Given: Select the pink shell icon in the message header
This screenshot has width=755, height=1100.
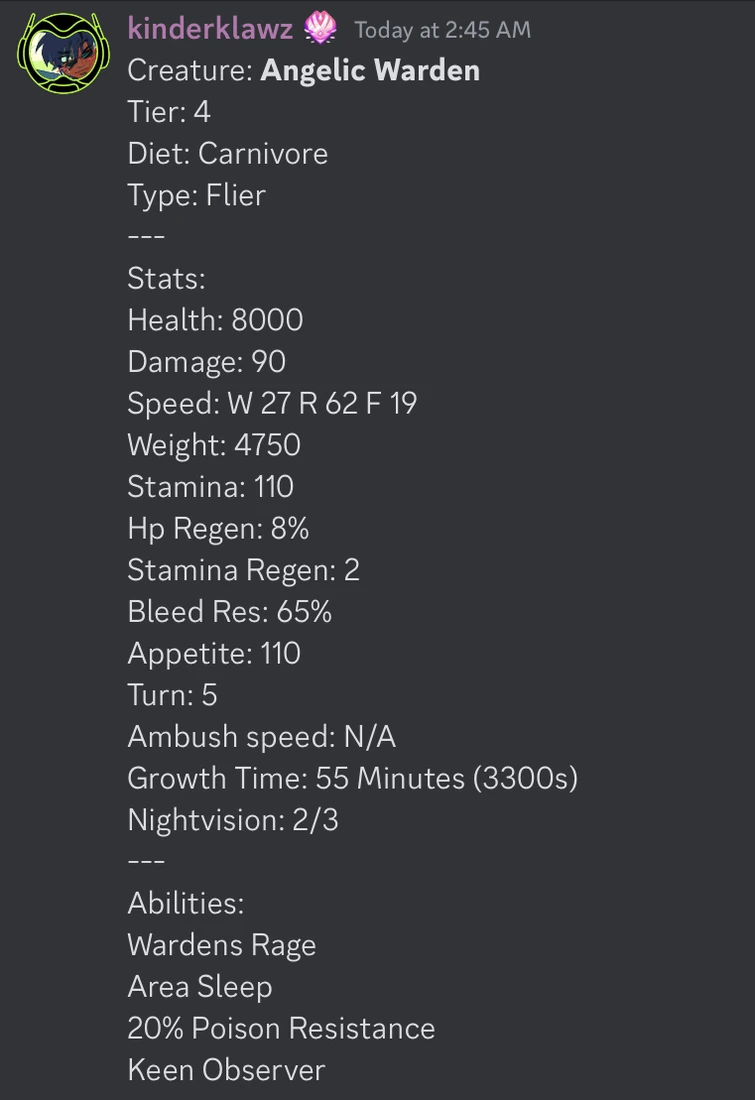Looking at the screenshot, I should coord(321,29).
